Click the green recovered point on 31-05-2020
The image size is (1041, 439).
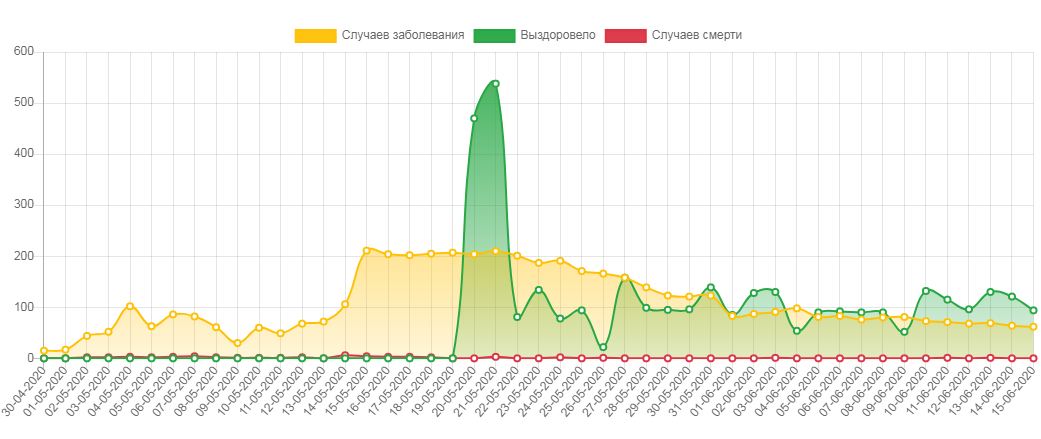tap(711, 288)
